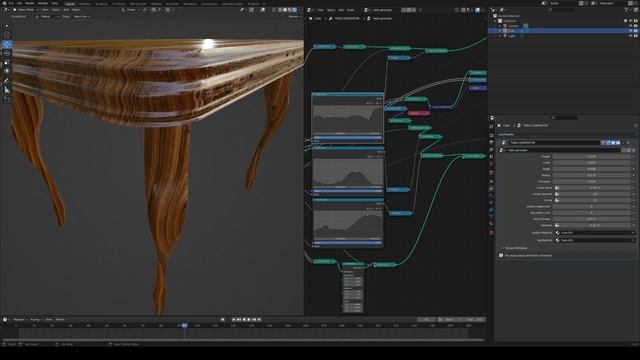Adjust the Height value slider

coord(592,156)
